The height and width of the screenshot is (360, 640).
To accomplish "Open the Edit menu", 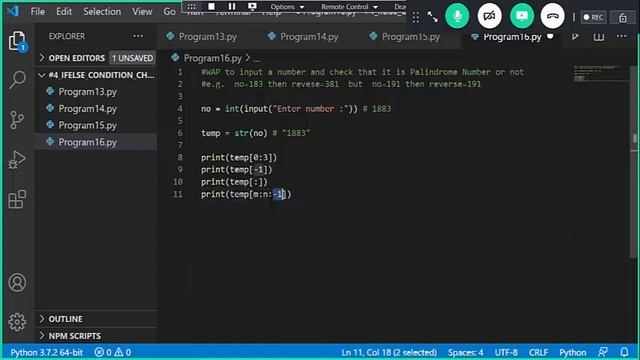I will coord(64,11).
